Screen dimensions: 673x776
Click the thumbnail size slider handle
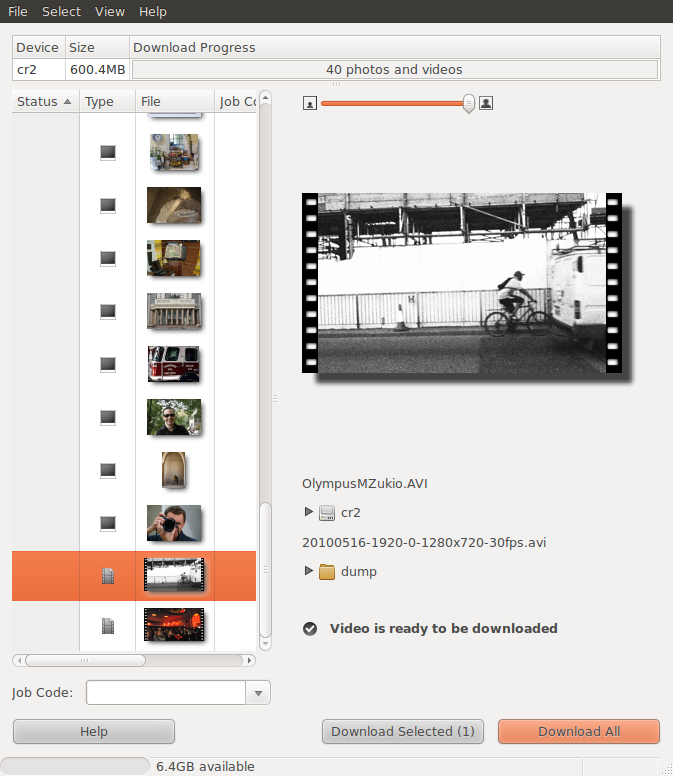pyautogui.click(x=469, y=103)
